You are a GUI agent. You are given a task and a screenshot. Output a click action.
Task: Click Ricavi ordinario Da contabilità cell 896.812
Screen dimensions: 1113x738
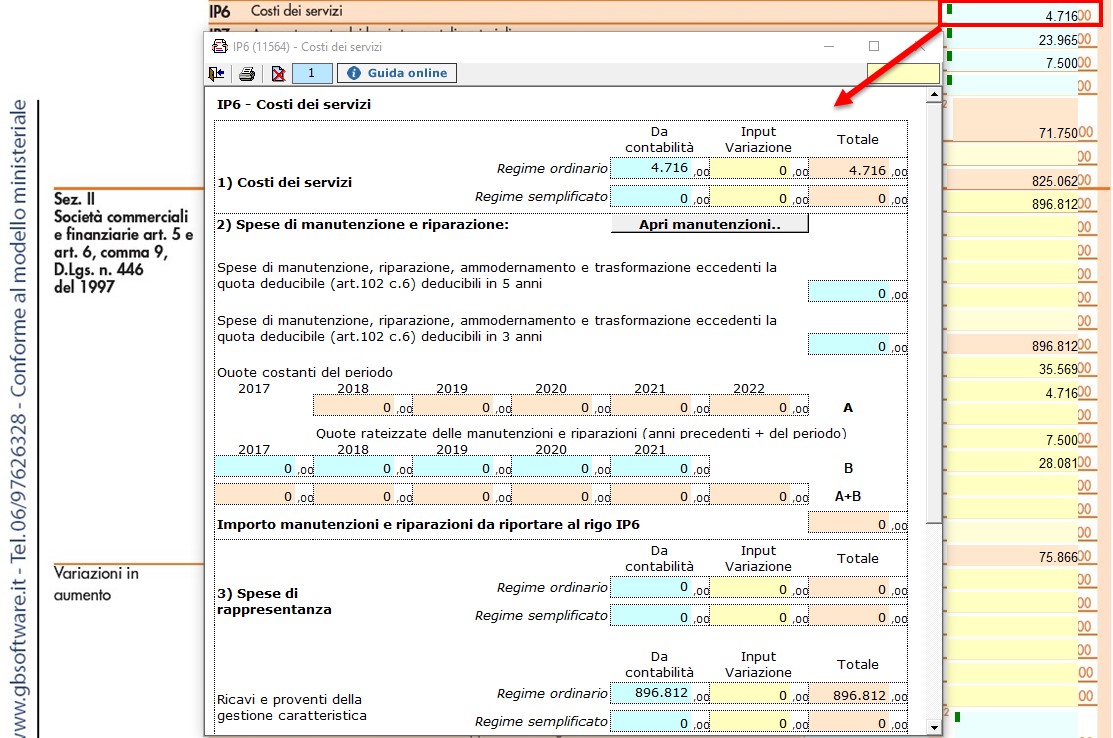click(659, 693)
